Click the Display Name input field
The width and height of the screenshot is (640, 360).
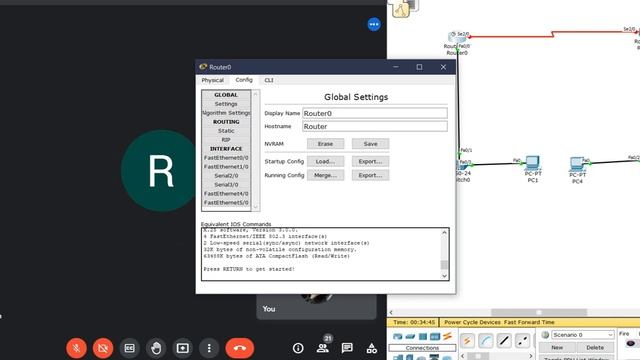pyautogui.click(x=375, y=113)
